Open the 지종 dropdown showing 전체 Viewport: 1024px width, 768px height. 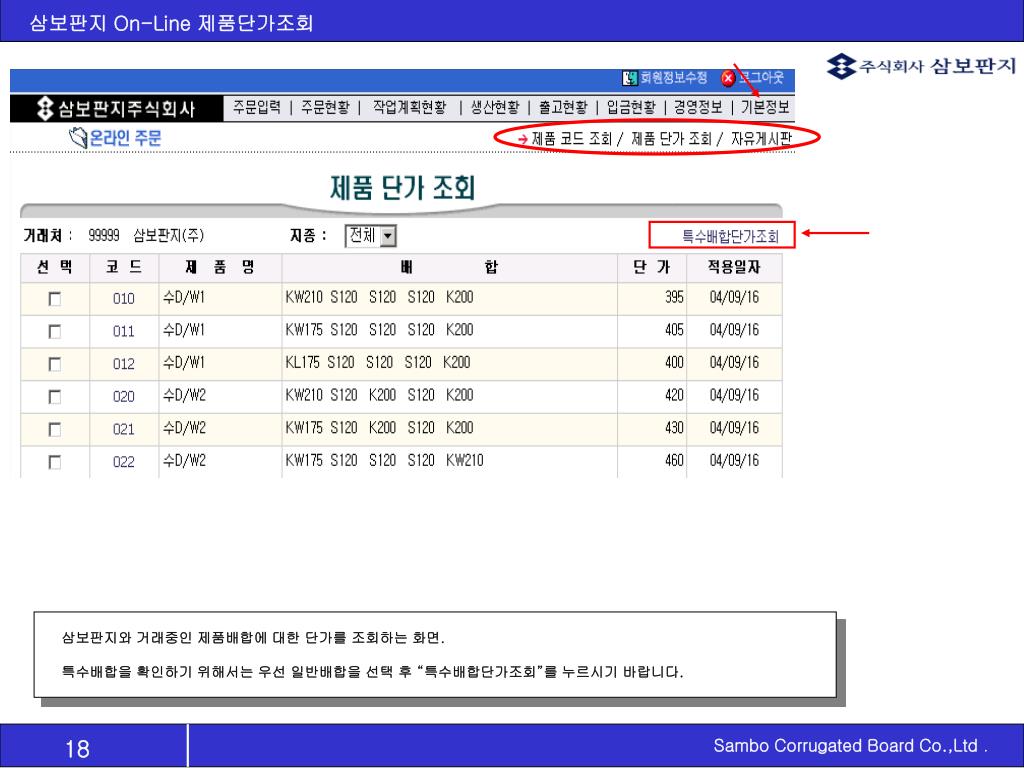(x=370, y=236)
